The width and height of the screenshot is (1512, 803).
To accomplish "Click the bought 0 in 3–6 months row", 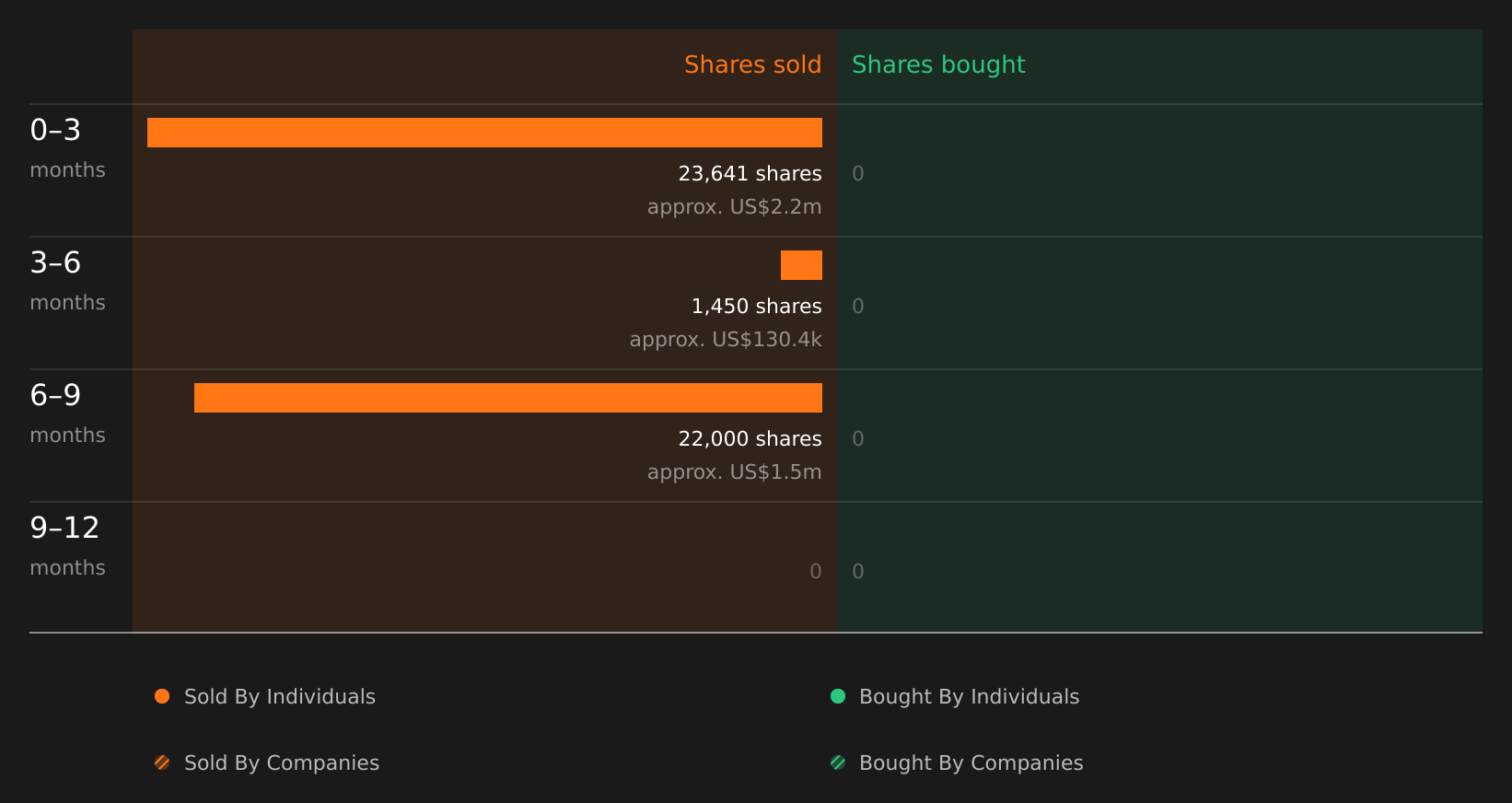I will [x=858, y=307].
